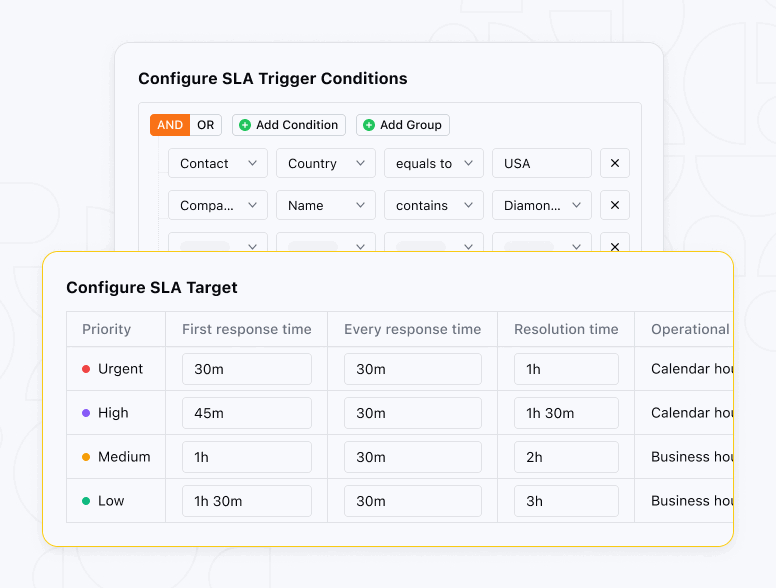Edit High resolution time 1h 30m field
776x588 pixels.
tap(566, 413)
